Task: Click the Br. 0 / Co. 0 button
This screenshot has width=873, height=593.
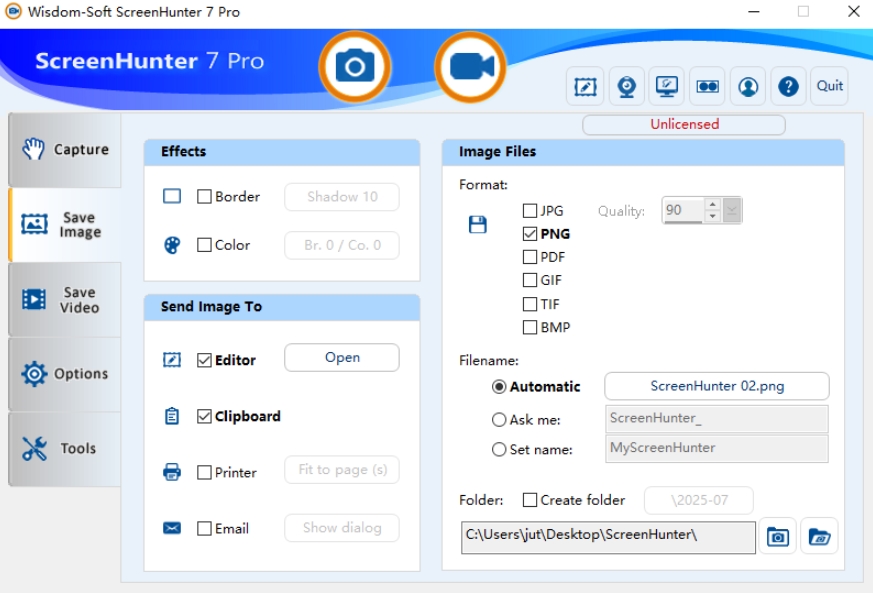Action: pos(342,245)
